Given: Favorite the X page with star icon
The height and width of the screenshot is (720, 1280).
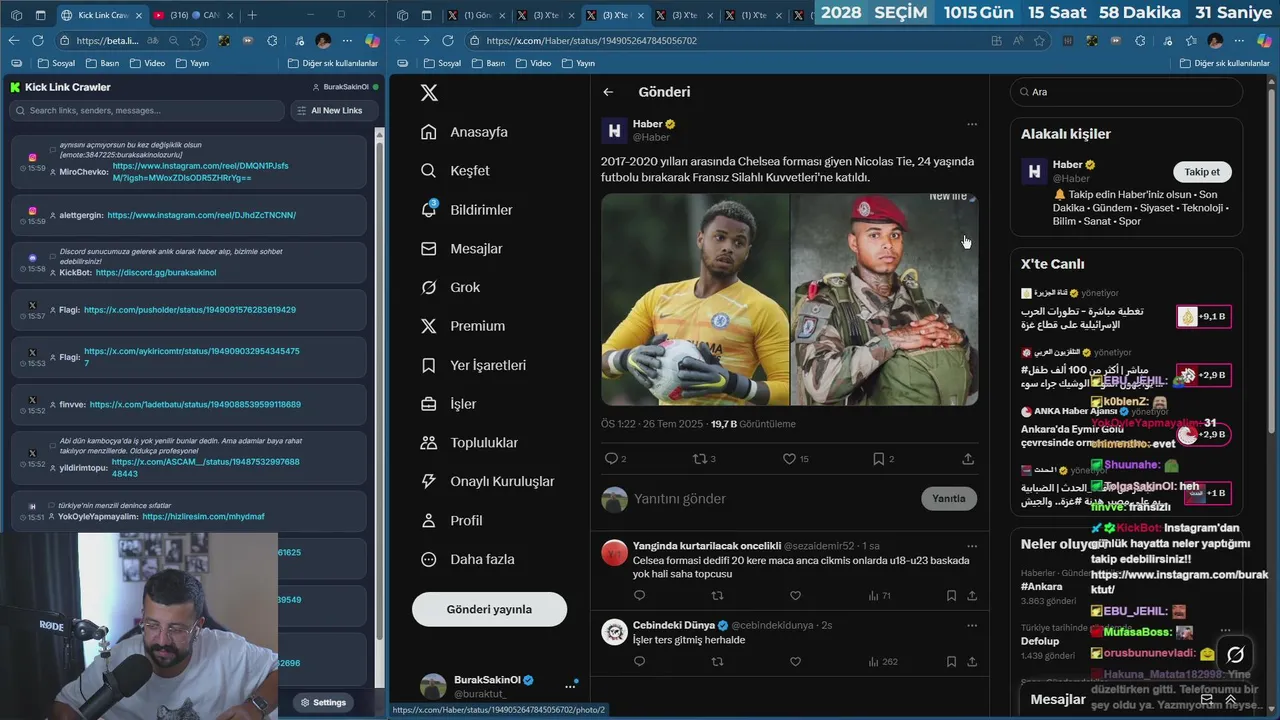Looking at the screenshot, I should pyautogui.click(x=1040, y=41).
